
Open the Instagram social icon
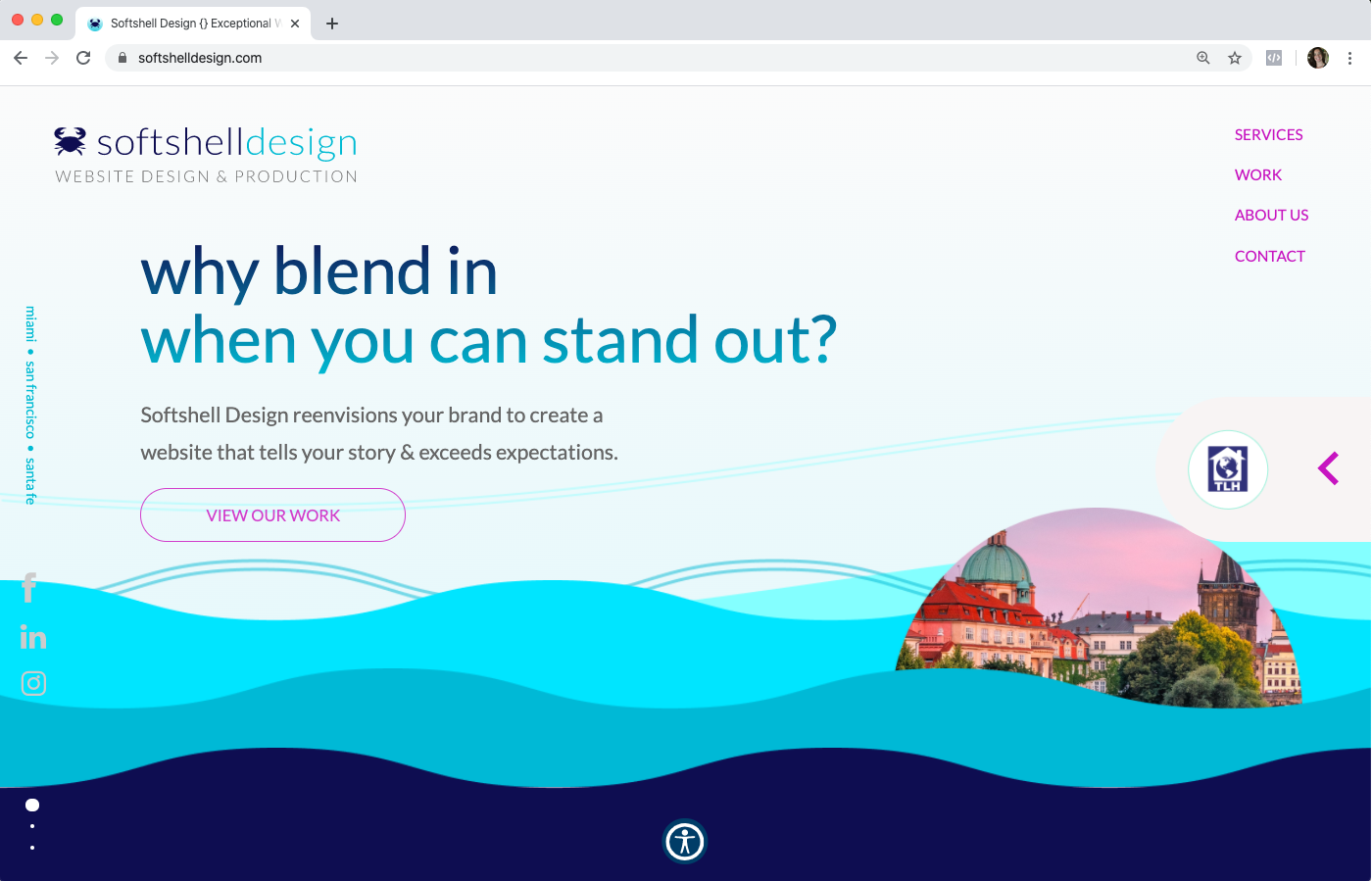pos(33,683)
